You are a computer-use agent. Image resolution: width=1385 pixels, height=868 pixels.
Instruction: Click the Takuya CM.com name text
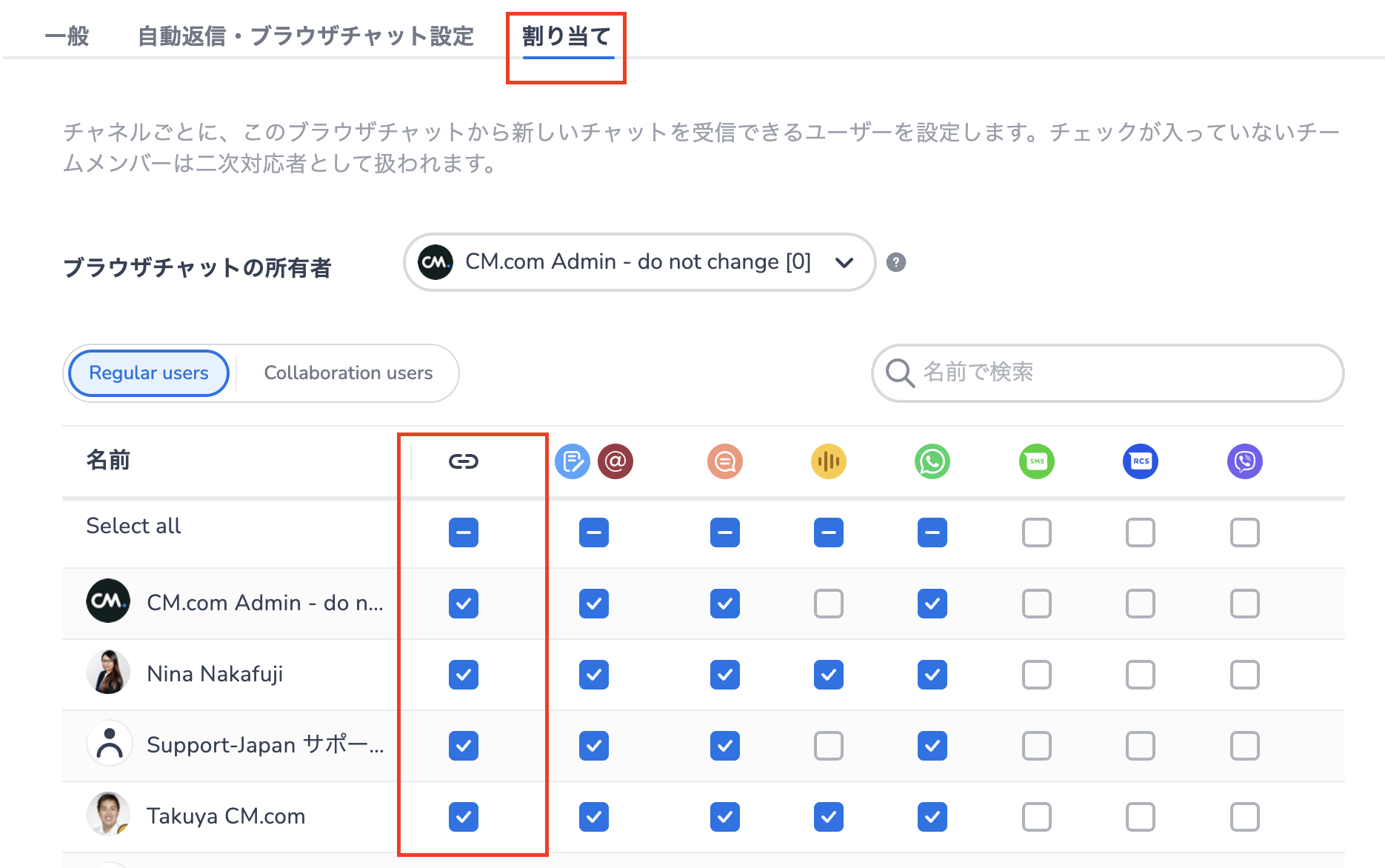point(226,816)
